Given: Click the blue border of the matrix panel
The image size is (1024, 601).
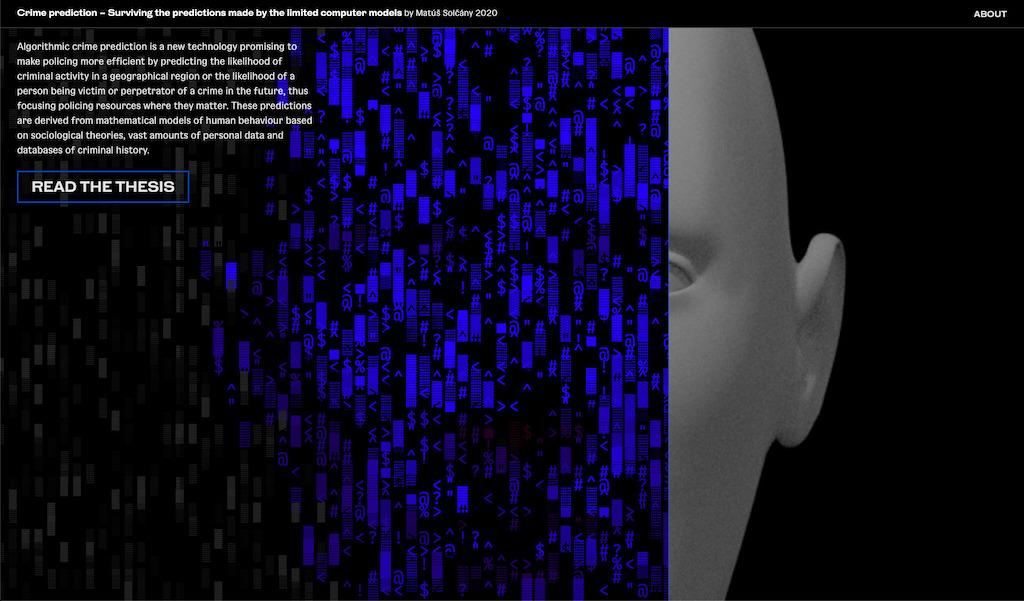Looking at the screenshot, I should (669, 300).
